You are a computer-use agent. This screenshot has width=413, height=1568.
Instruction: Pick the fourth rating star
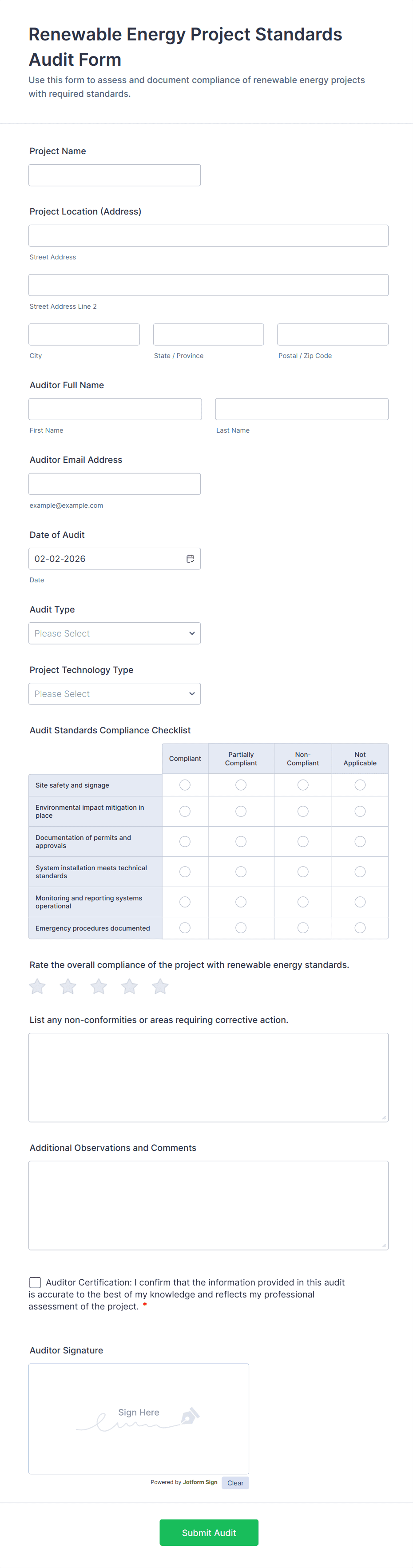tap(130, 986)
